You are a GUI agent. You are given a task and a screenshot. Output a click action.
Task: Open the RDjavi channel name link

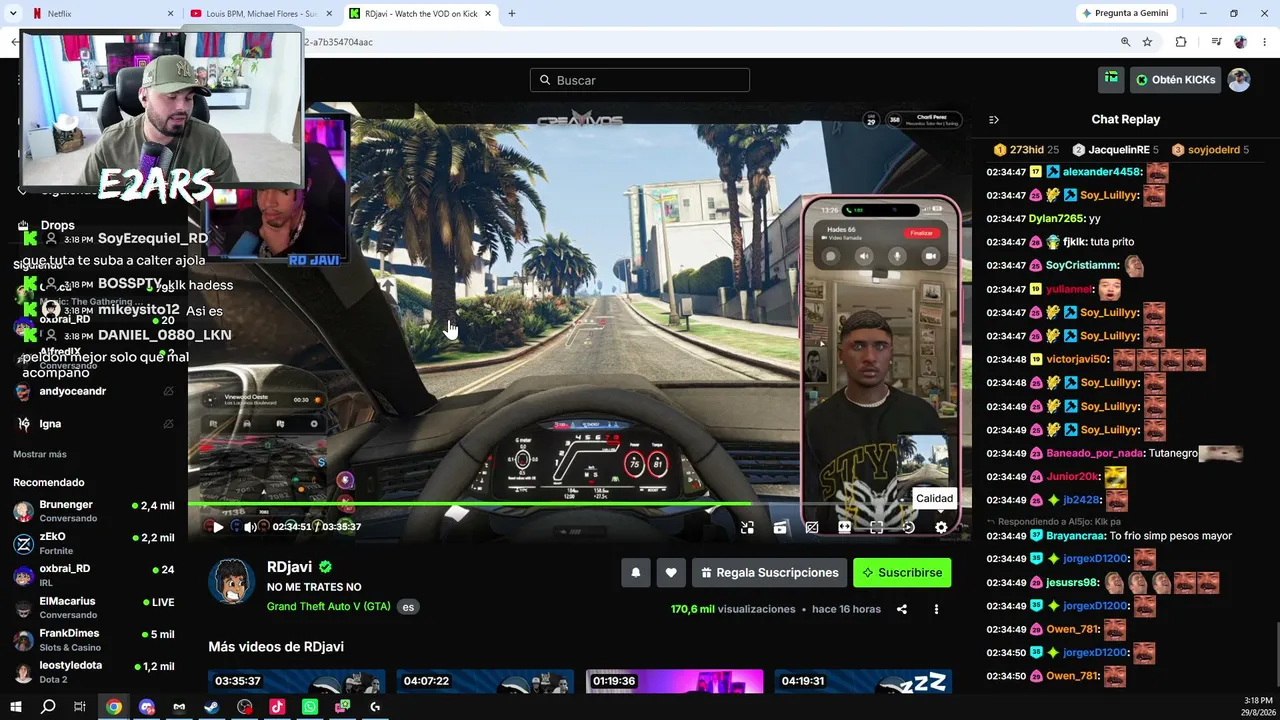tap(290, 567)
